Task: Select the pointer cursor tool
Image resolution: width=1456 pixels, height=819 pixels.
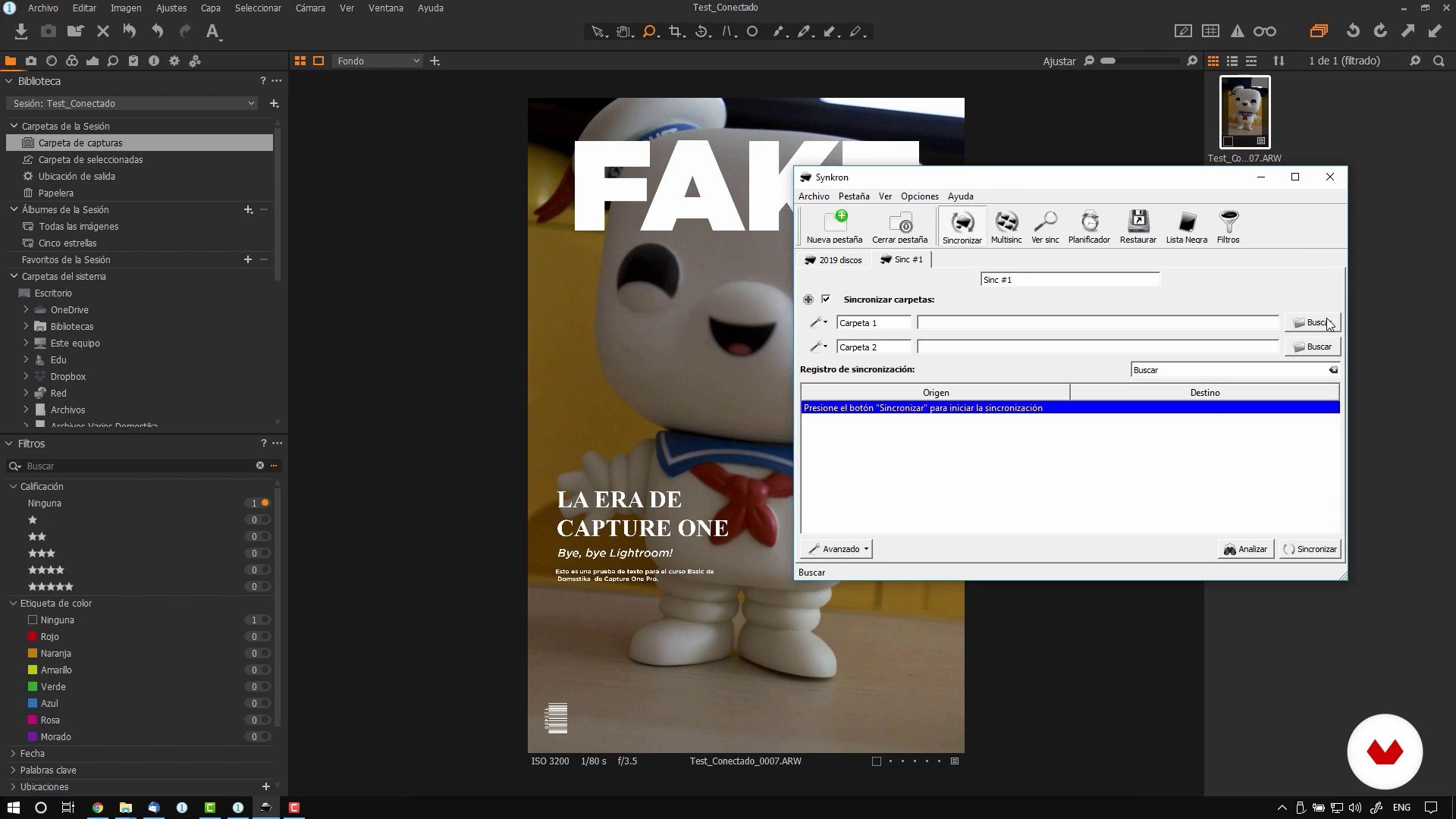Action: point(598,32)
